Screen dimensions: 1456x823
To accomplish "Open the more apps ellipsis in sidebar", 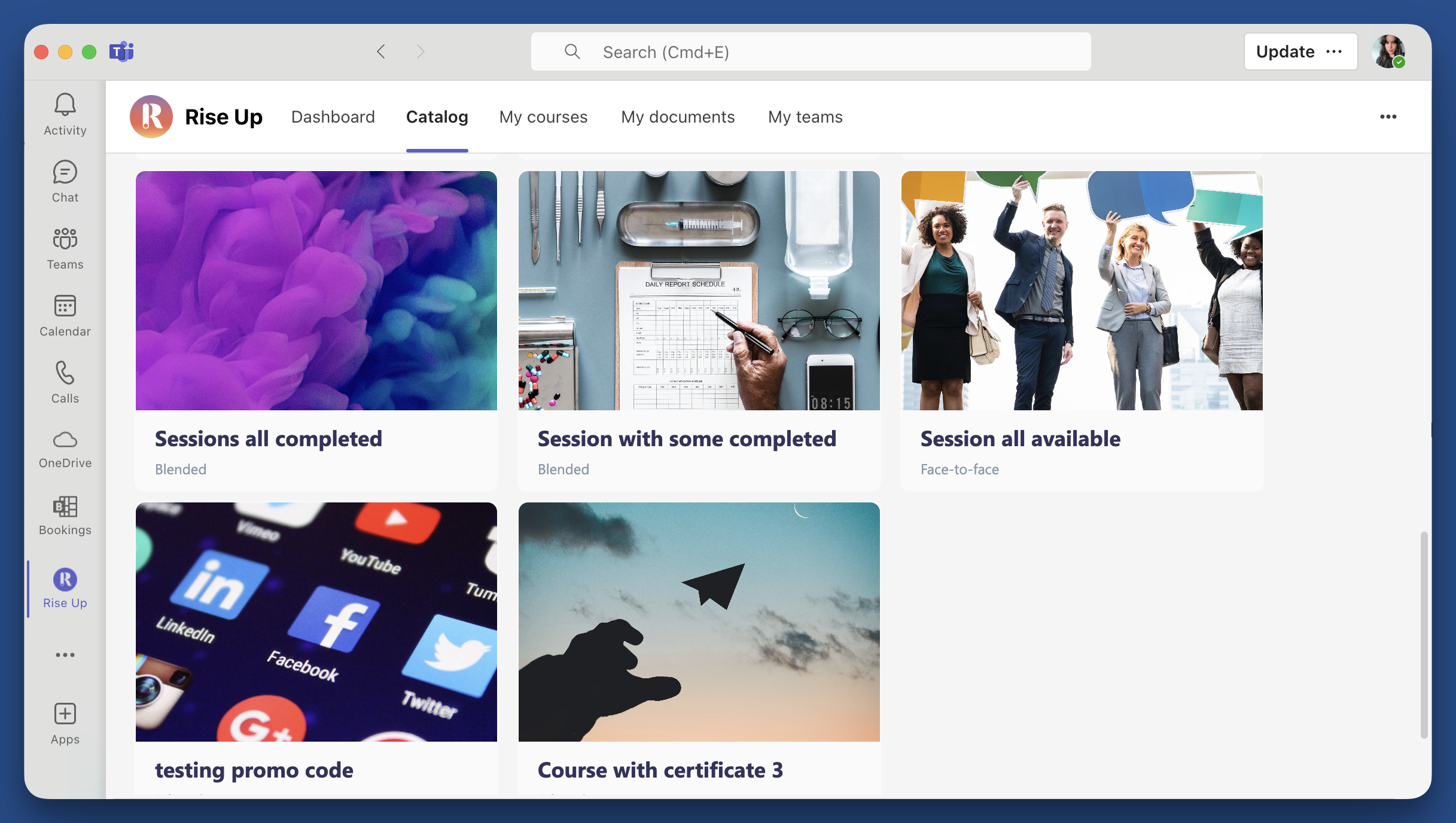I will (x=64, y=654).
